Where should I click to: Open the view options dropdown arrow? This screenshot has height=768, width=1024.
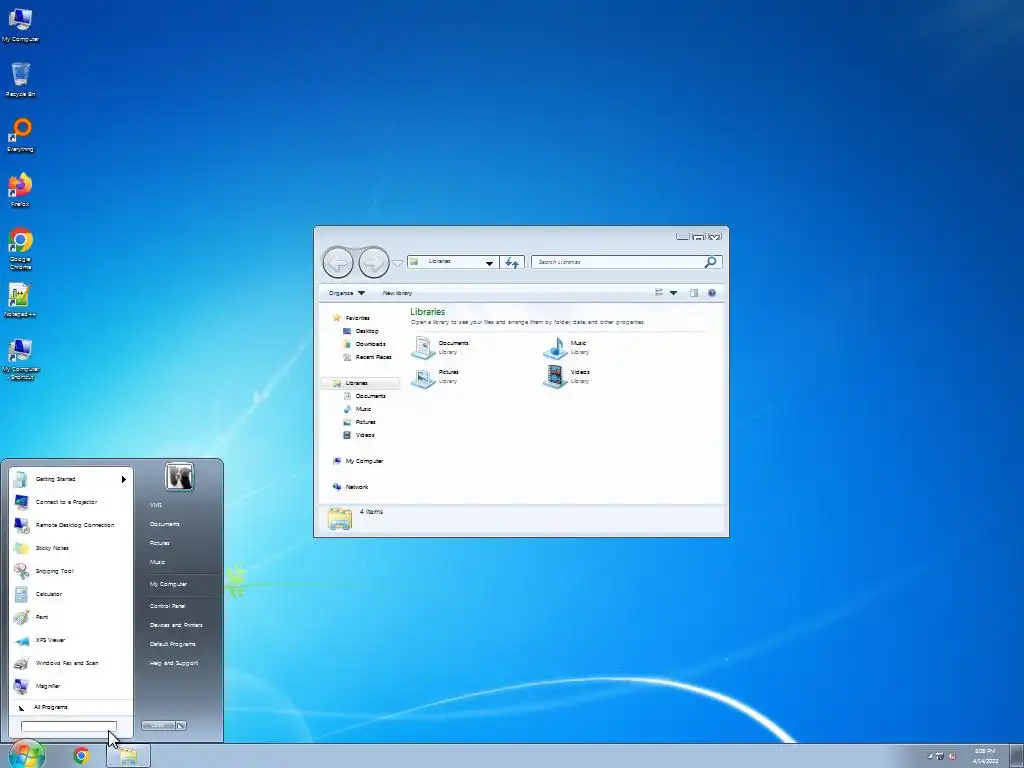point(673,293)
